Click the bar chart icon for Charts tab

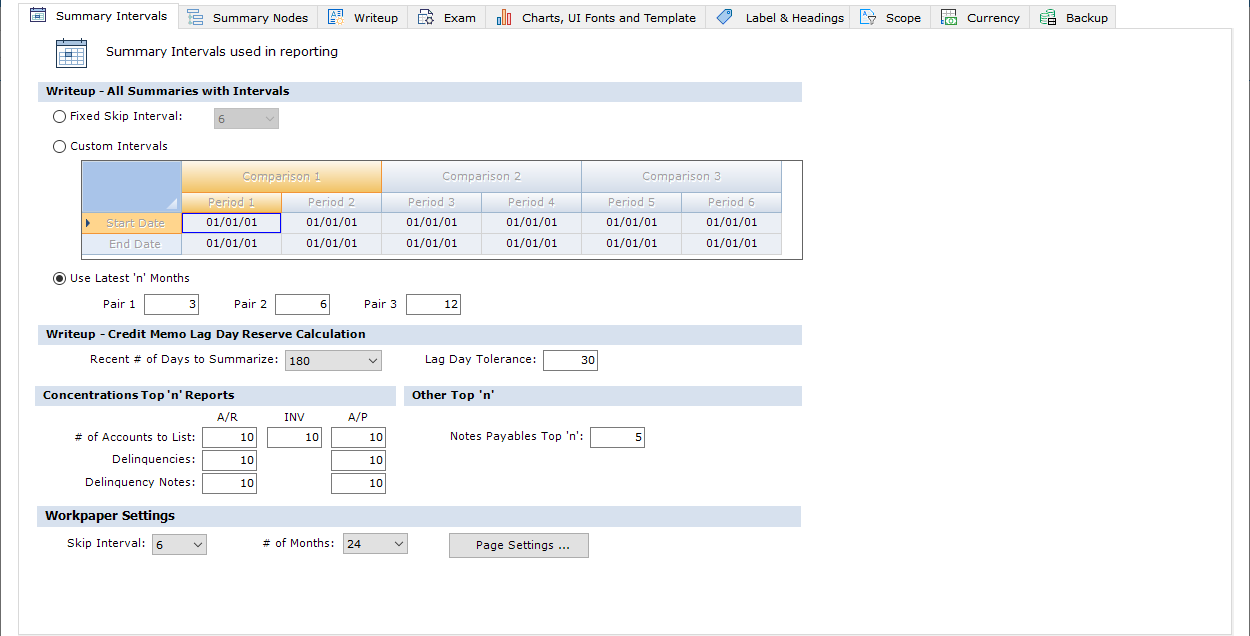504,18
